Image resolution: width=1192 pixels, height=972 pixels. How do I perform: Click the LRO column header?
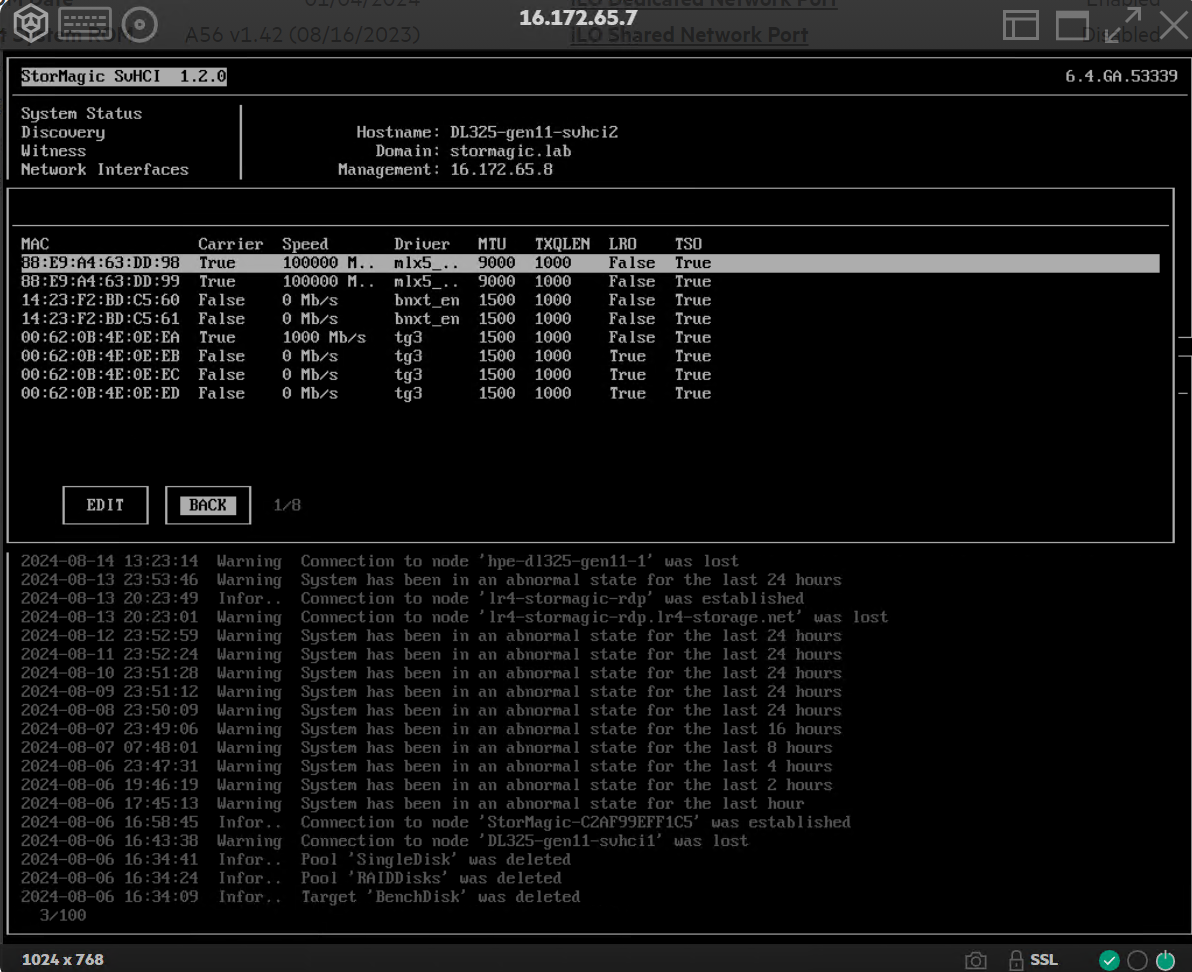pos(623,244)
